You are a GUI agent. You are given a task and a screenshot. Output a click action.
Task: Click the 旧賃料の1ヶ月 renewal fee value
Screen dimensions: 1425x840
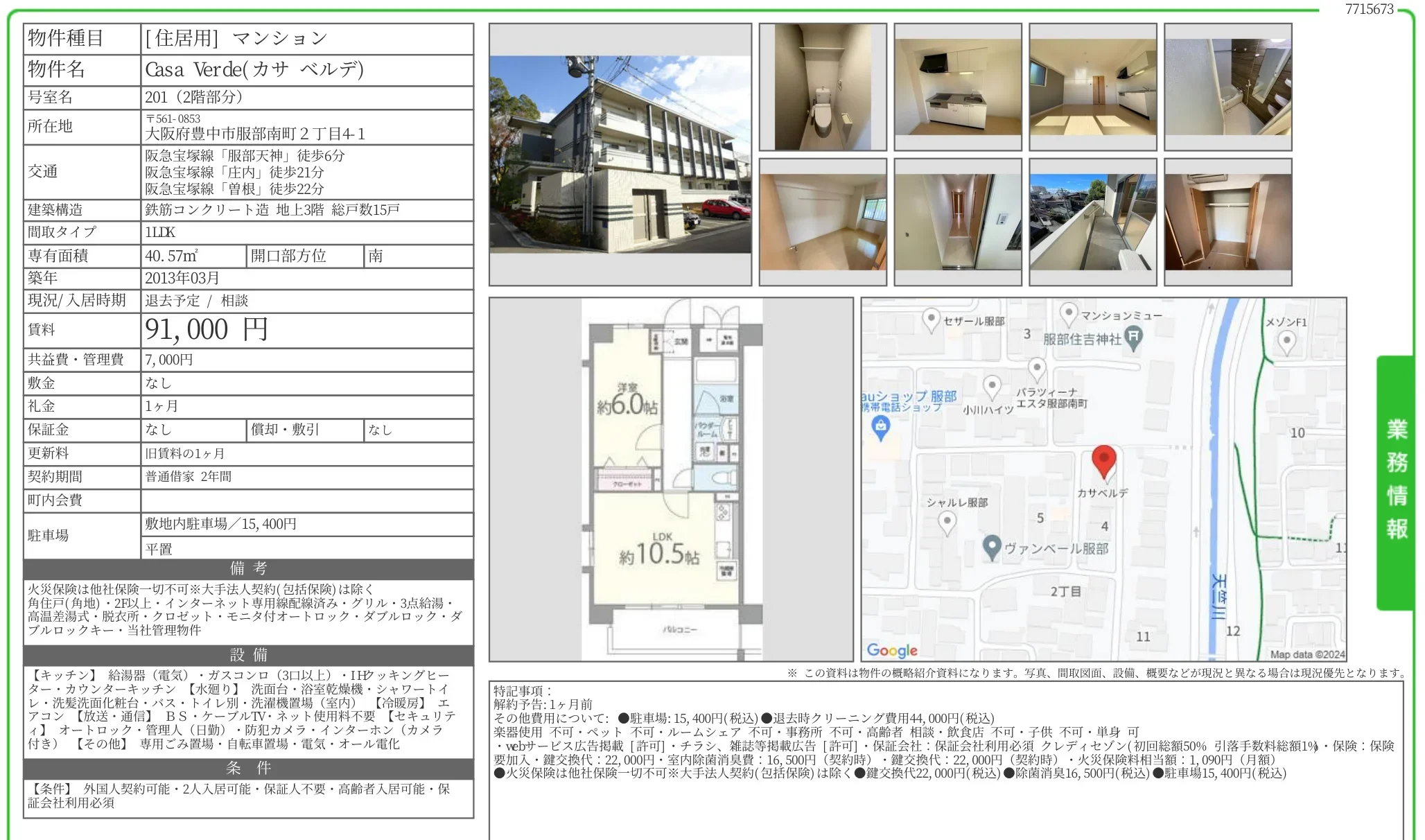click(x=185, y=453)
